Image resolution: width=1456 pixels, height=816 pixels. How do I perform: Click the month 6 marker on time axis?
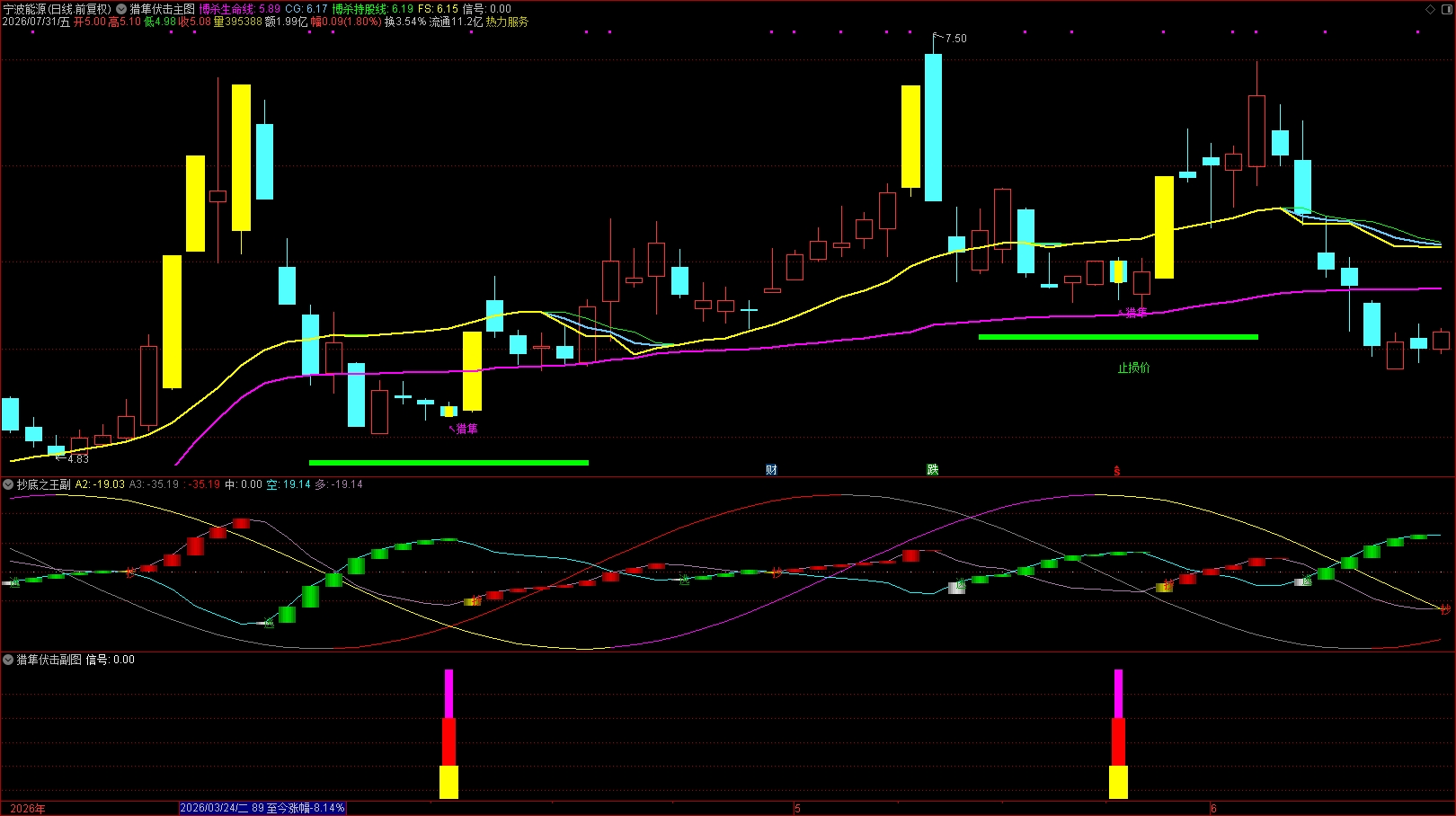pyautogui.click(x=1213, y=809)
